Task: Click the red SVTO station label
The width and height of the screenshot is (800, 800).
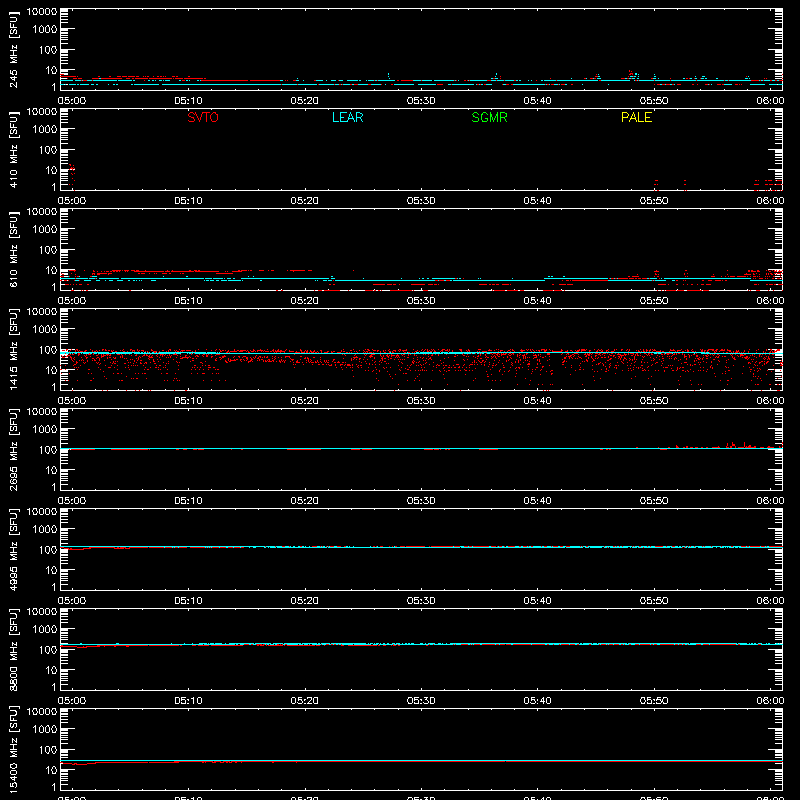Action: [203, 117]
